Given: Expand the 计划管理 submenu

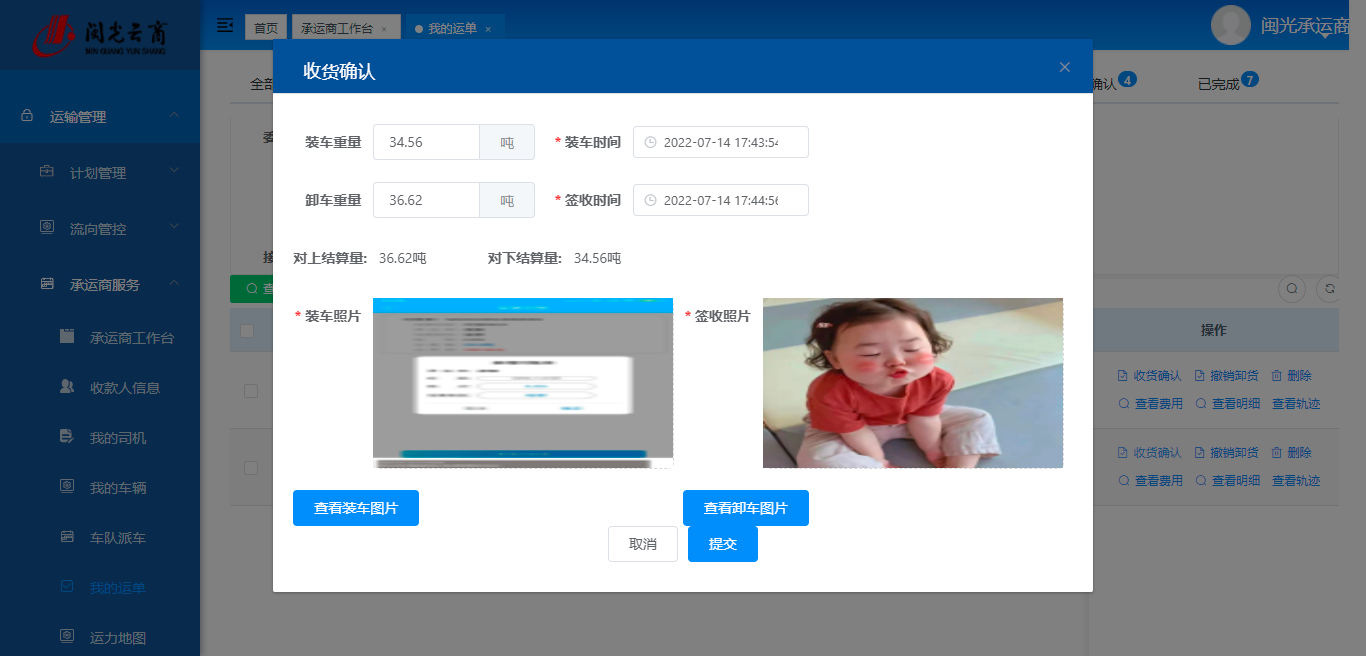Looking at the screenshot, I should point(100,173).
